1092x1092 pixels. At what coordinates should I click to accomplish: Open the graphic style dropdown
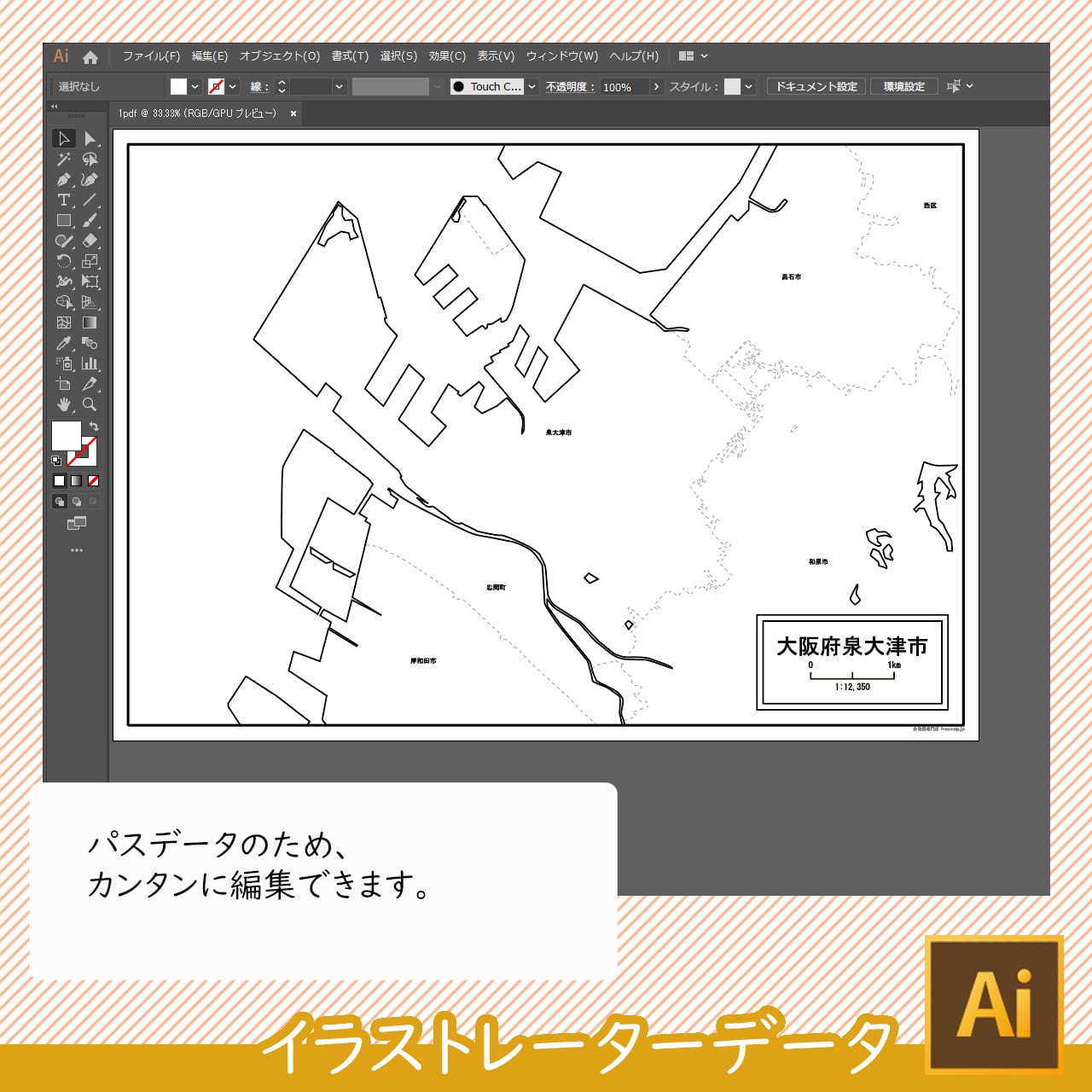click(748, 86)
